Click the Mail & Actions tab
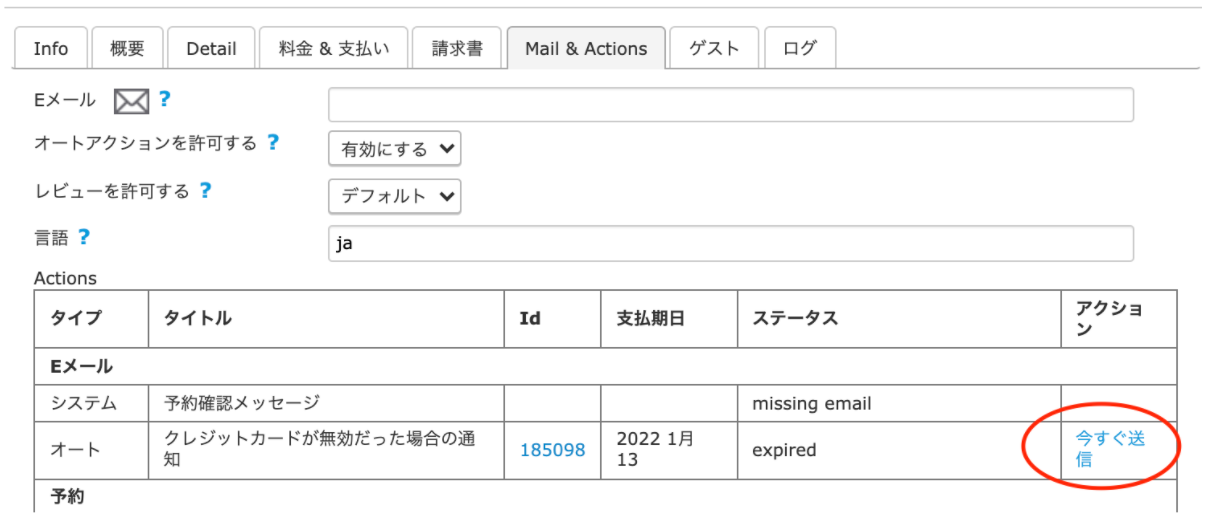Image resolution: width=1216 pixels, height=528 pixels. click(586, 48)
